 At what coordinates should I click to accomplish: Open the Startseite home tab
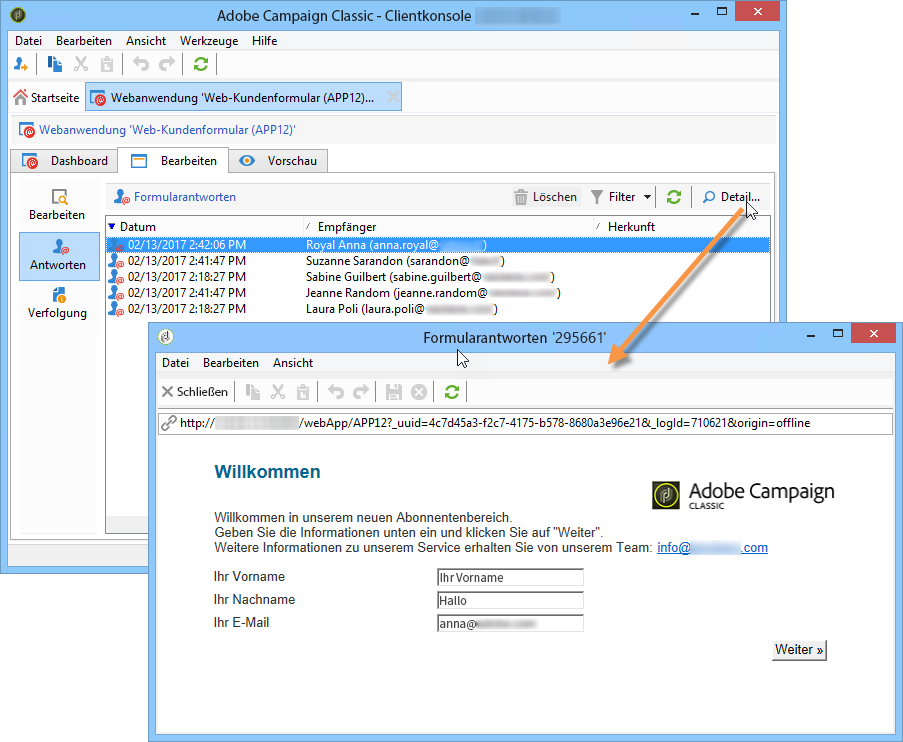click(46, 97)
